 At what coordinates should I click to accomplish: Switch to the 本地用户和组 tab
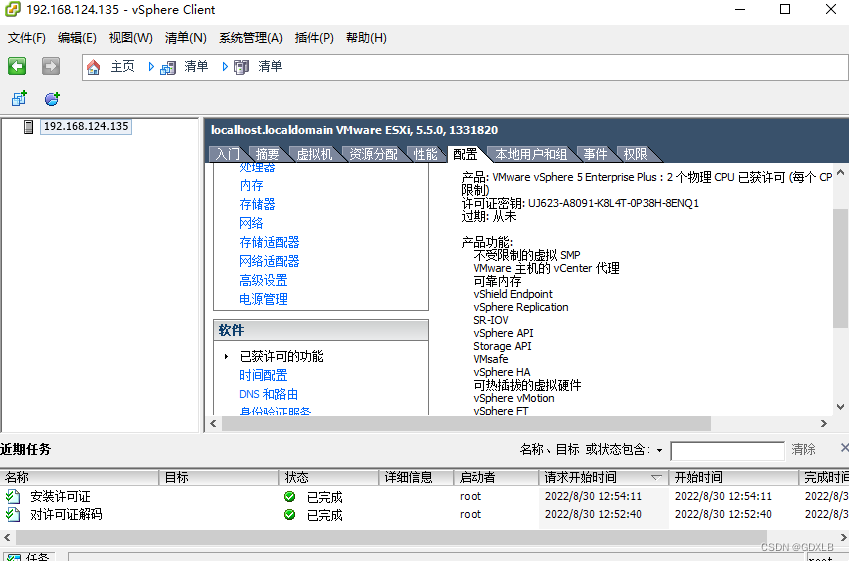click(x=531, y=154)
